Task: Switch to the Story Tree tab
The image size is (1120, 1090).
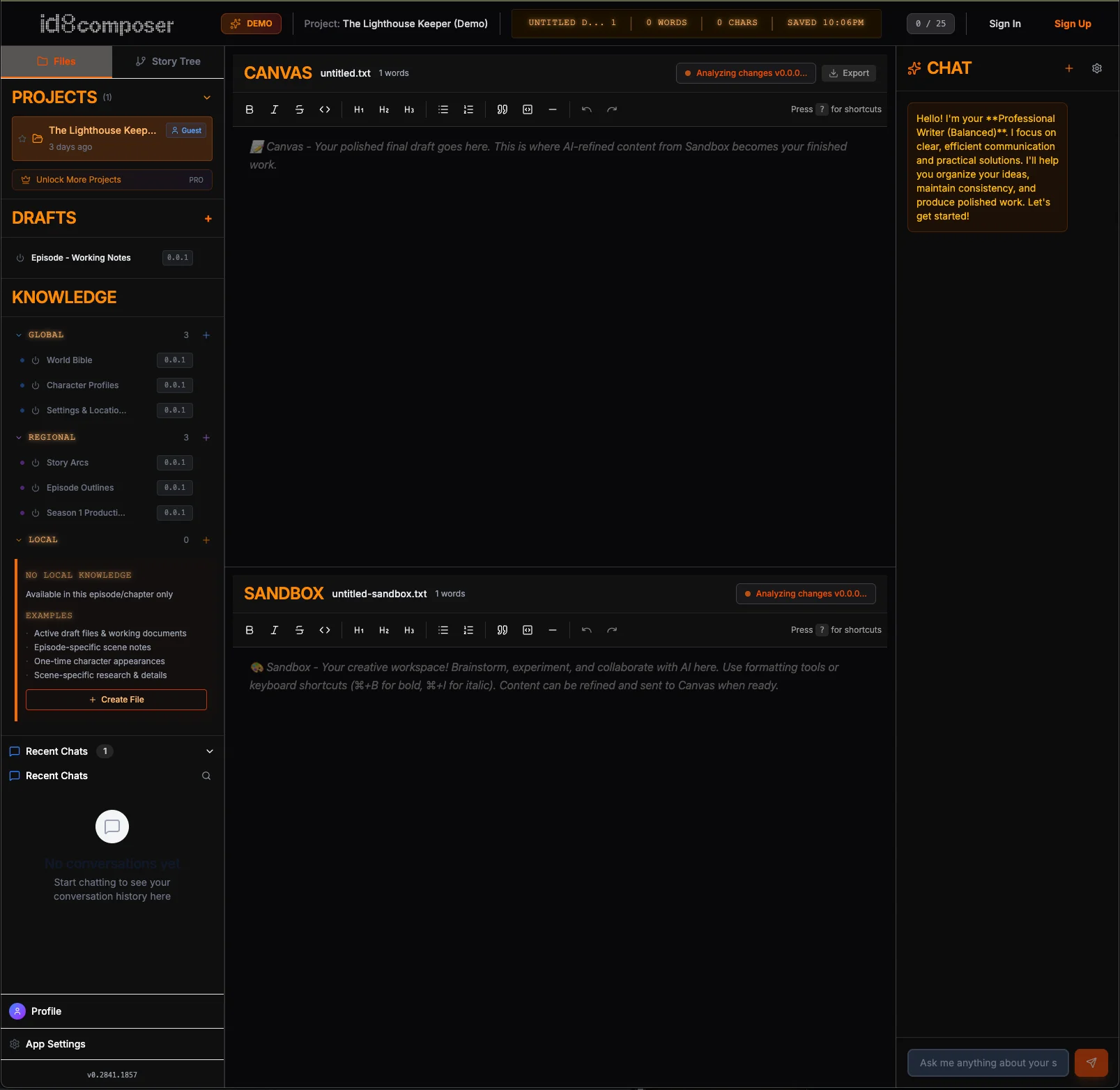Action: pos(167,61)
